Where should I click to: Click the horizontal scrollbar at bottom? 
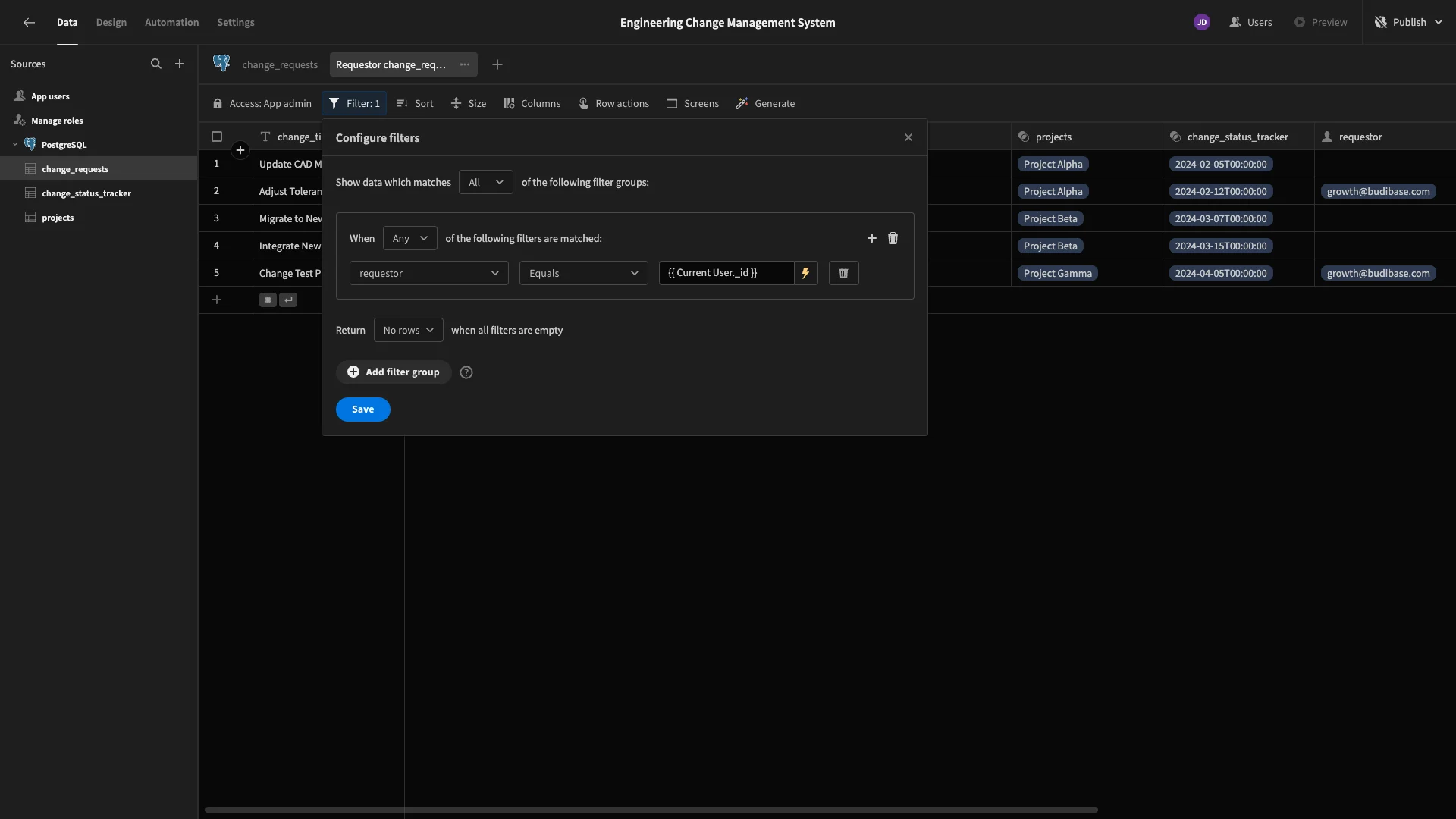(x=651, y=810)
